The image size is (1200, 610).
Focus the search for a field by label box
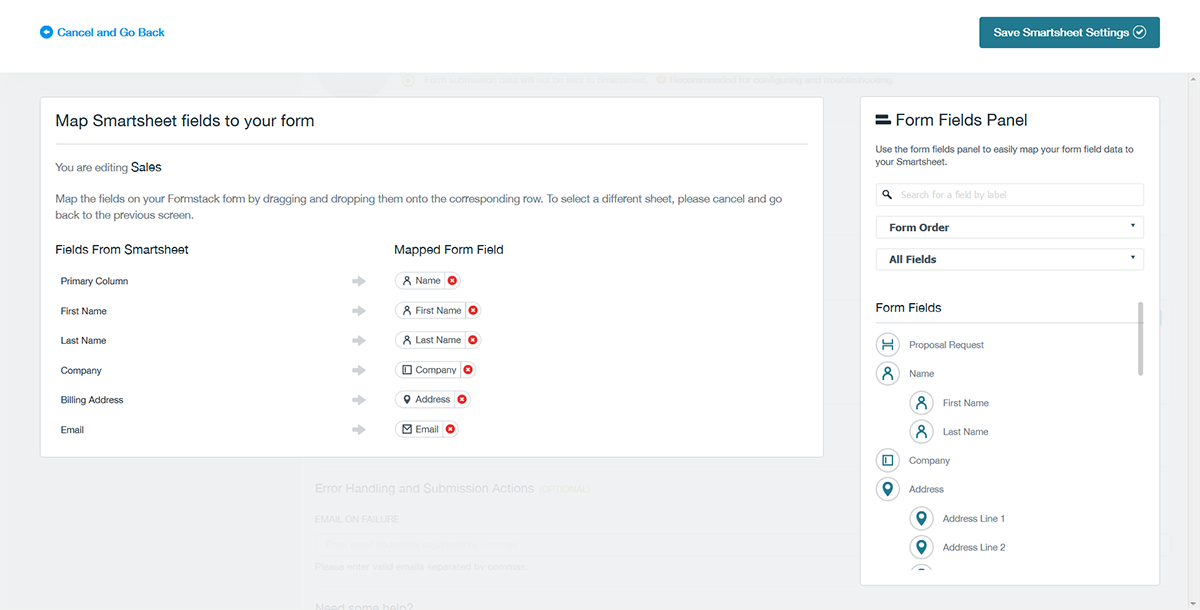pos(1010,195)
